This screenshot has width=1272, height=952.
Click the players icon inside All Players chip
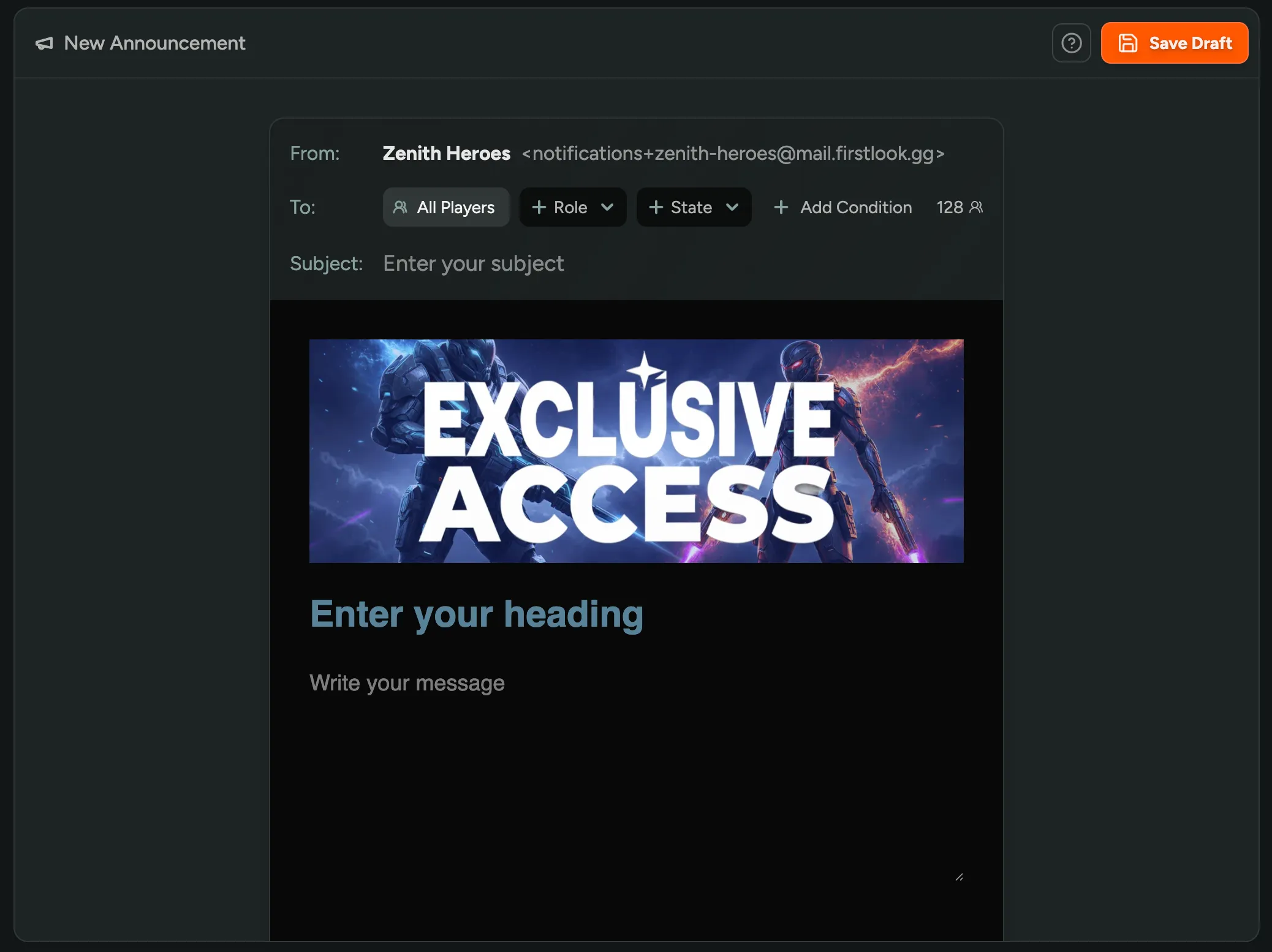pos(401,207)
